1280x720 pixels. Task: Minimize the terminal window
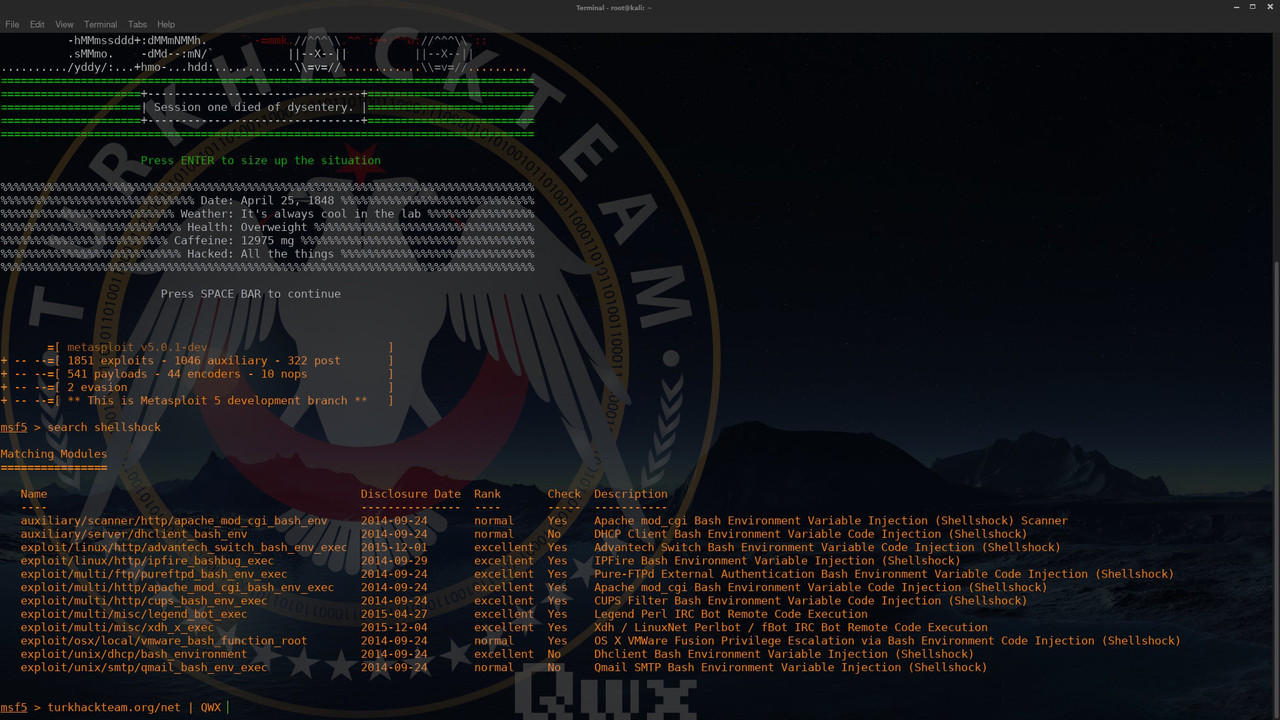[x=1236, y=7]
